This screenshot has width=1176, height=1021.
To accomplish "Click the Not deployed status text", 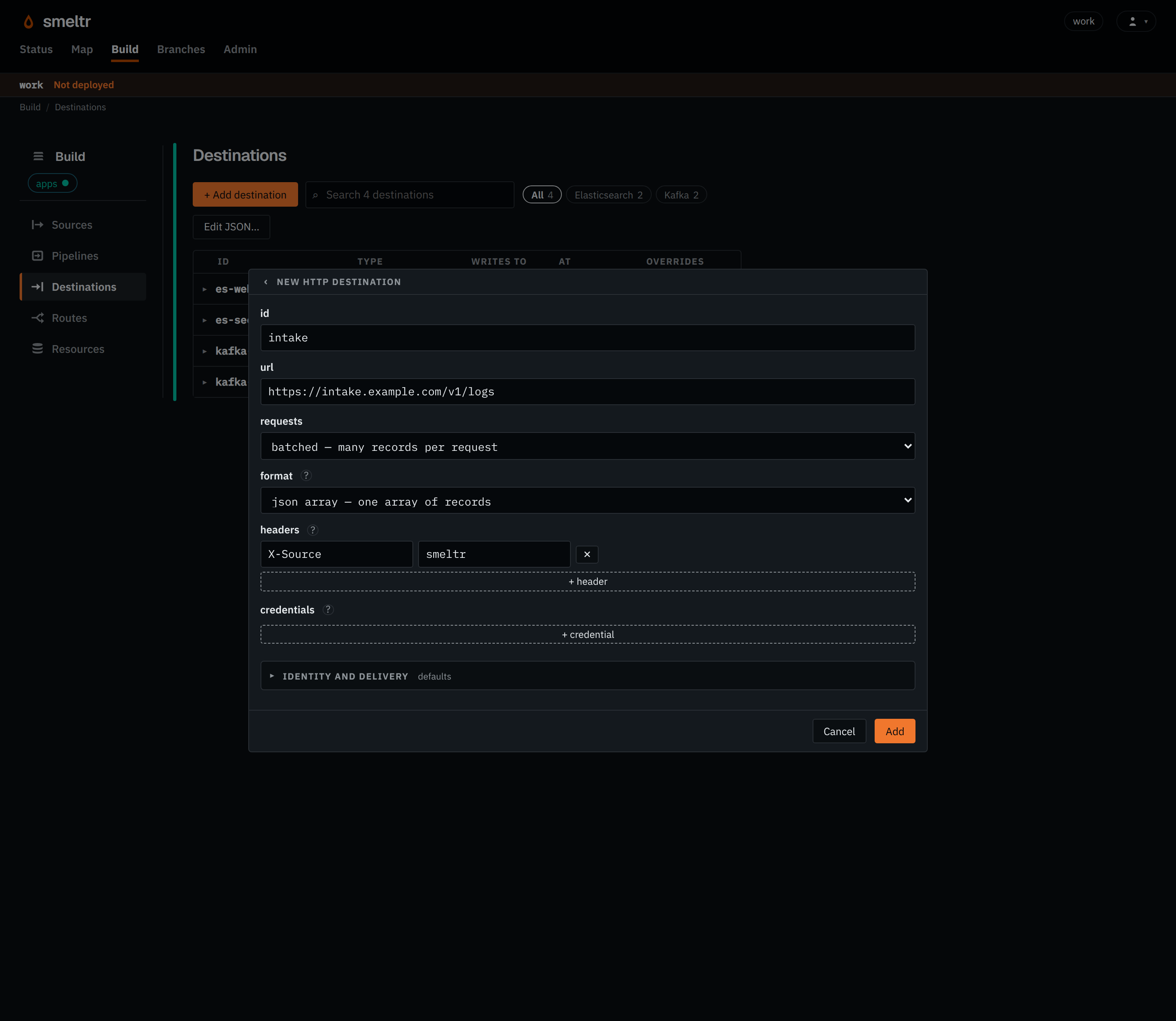I will coord(84,85).
